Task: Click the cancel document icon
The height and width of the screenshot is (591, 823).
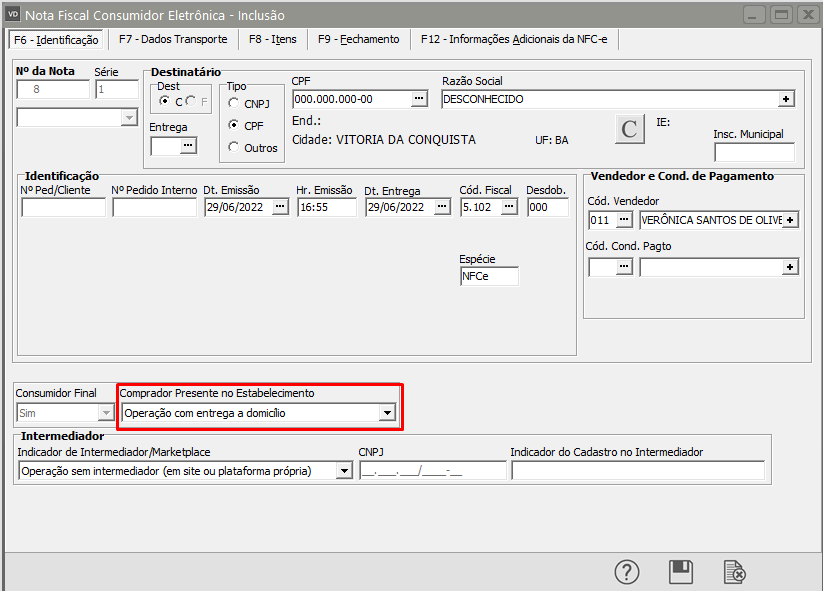Action: coord(735,572)
